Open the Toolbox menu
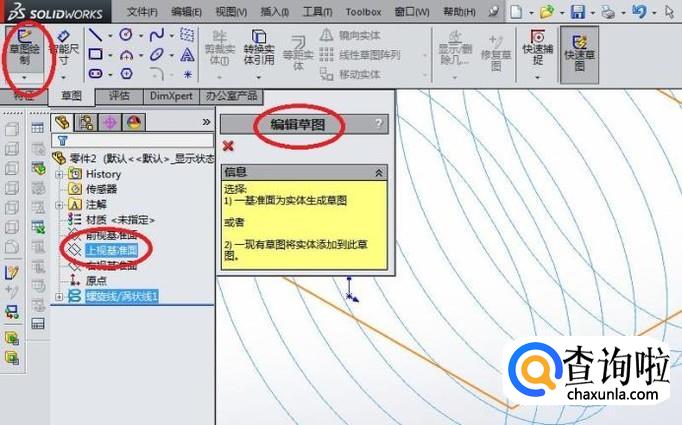Viewport: 682px width, 425px height. (363, 12)
